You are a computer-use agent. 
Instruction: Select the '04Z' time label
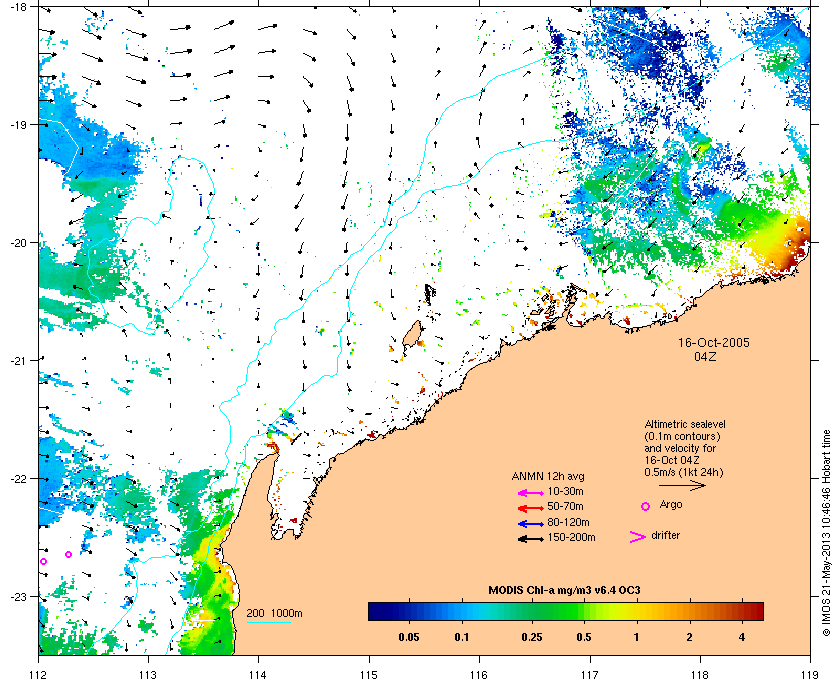pos(705,356)
